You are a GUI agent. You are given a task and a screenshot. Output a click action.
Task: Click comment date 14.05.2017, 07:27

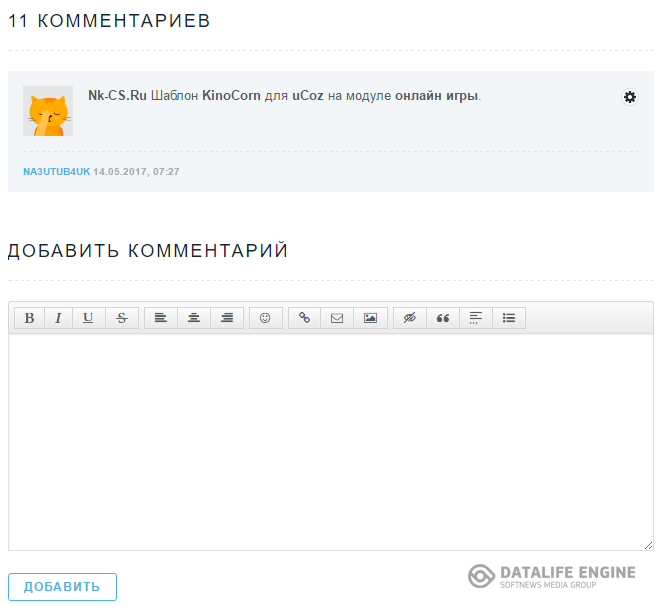pyautogui.click(x=136, y=172)
